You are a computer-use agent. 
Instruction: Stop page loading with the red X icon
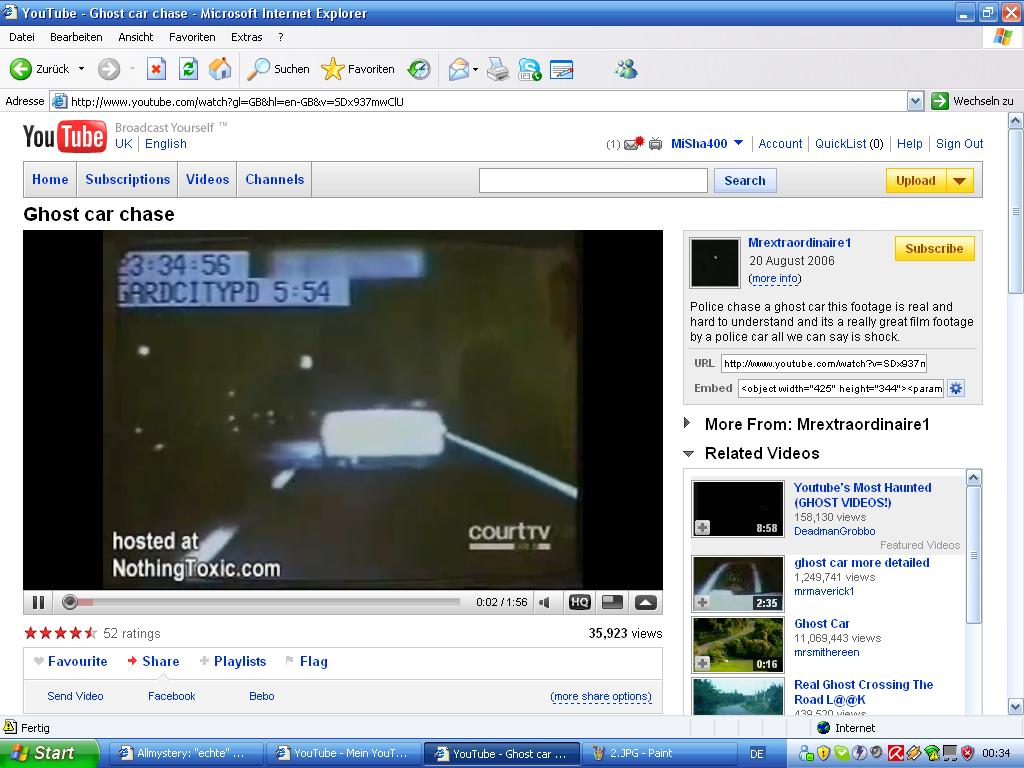tap(156, 69)
